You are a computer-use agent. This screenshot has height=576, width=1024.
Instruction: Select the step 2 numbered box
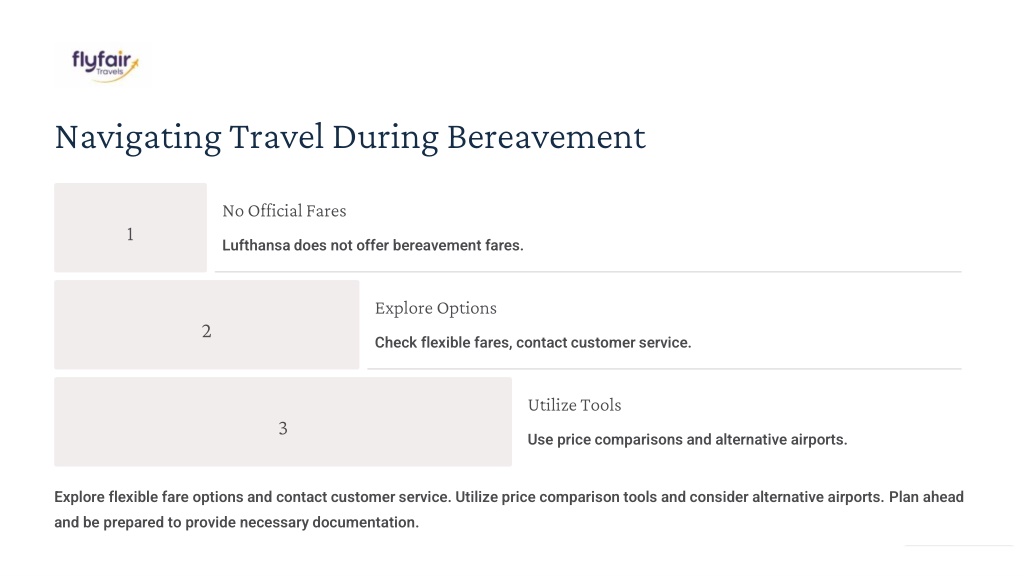pos(206,325)
